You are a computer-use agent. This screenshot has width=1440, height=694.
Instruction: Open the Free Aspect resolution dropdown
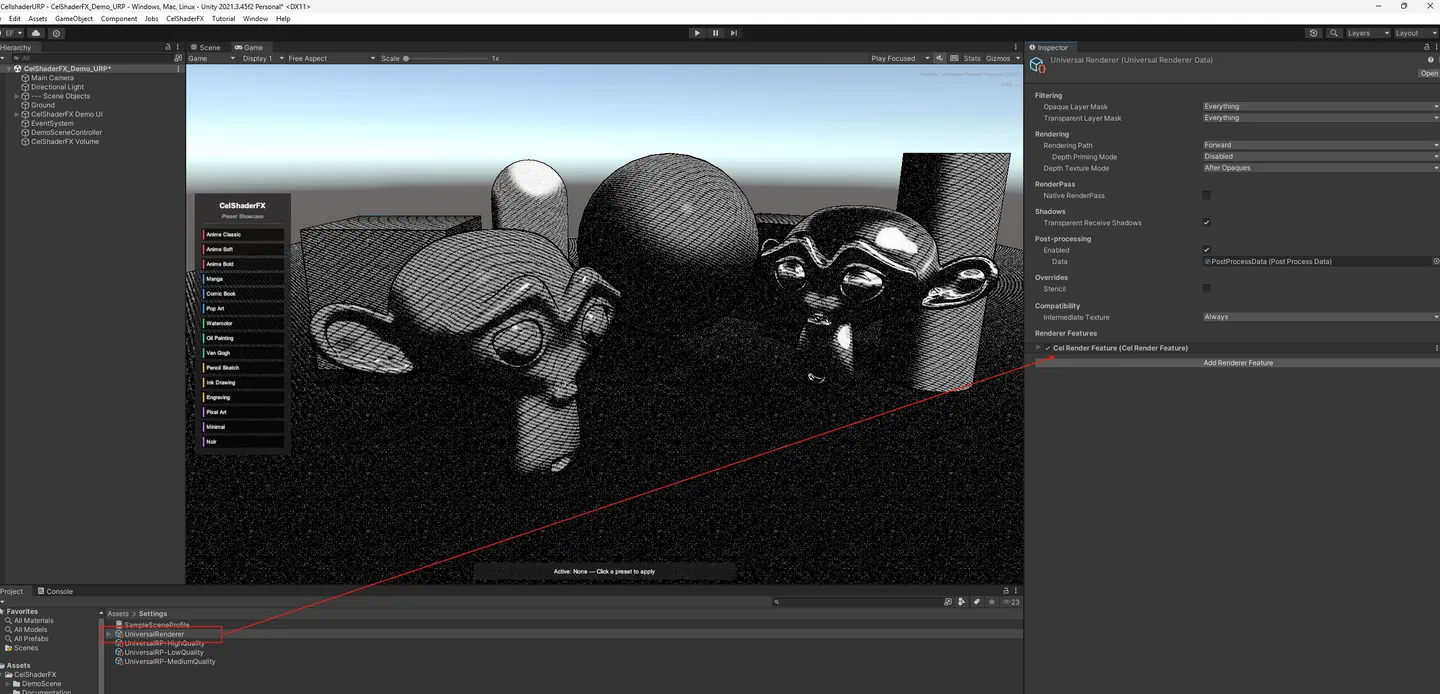coord(331,58)
